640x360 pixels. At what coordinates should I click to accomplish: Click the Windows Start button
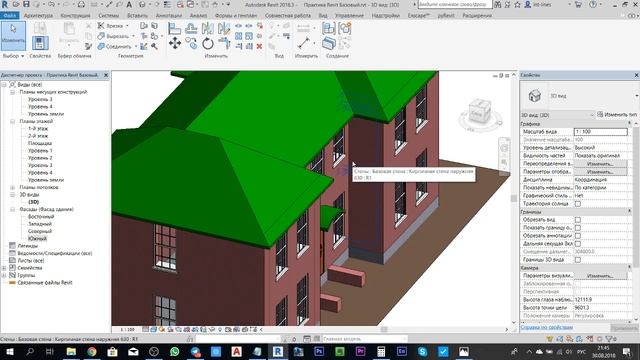point(9,351)
